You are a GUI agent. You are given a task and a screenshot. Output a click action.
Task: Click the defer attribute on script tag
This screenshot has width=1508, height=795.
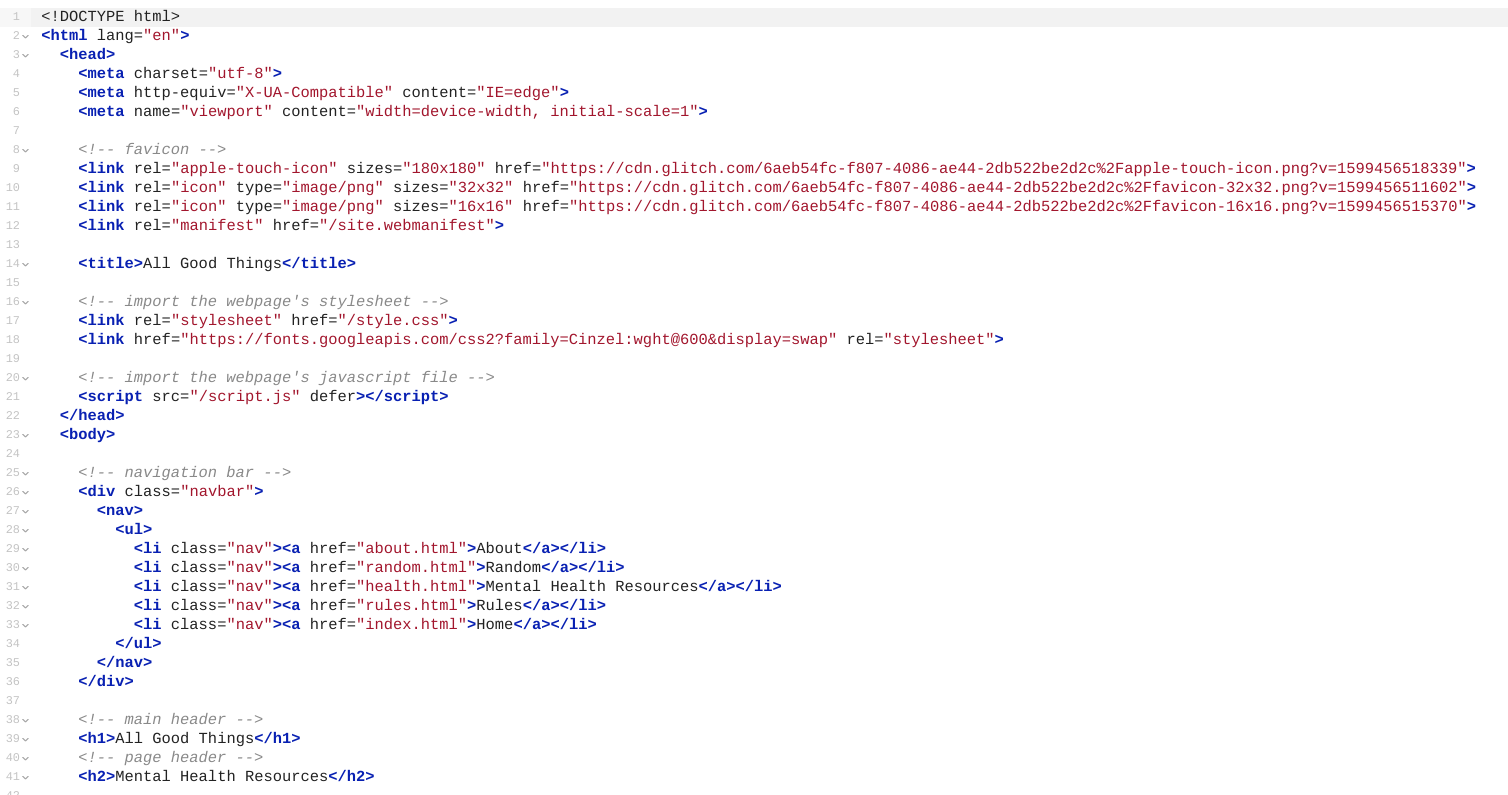(333, 397)
